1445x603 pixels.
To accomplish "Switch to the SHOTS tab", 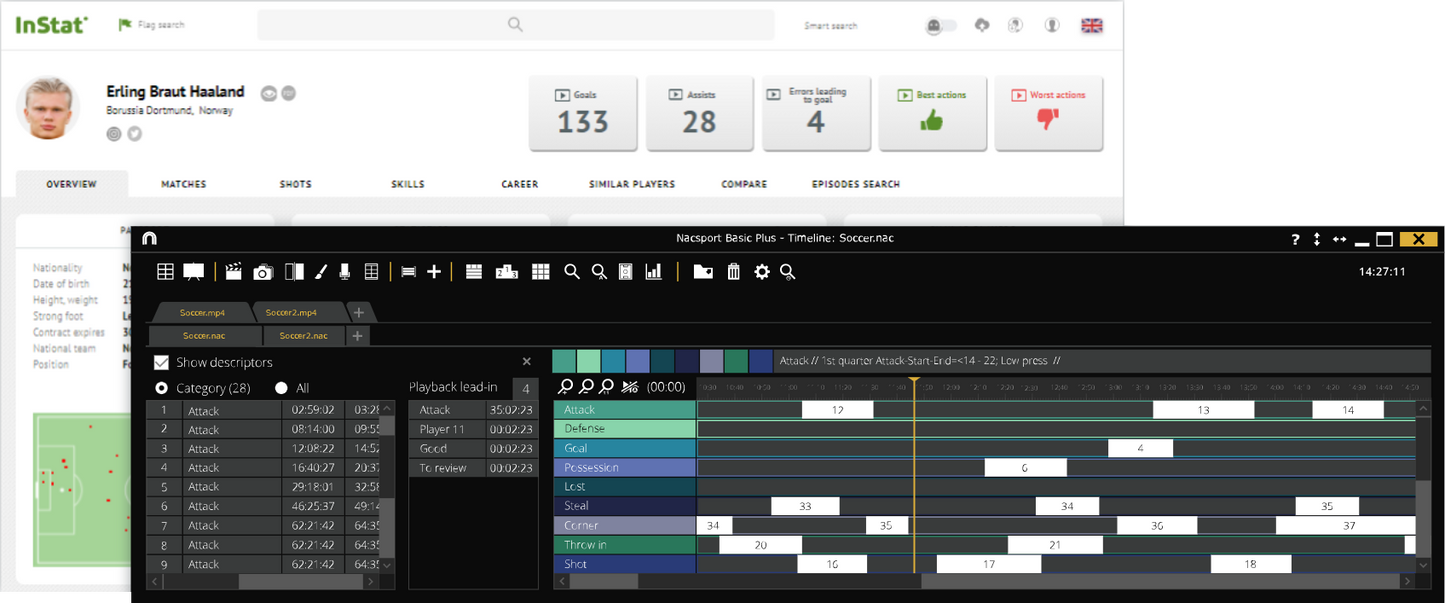I will [x=296, y=184].
